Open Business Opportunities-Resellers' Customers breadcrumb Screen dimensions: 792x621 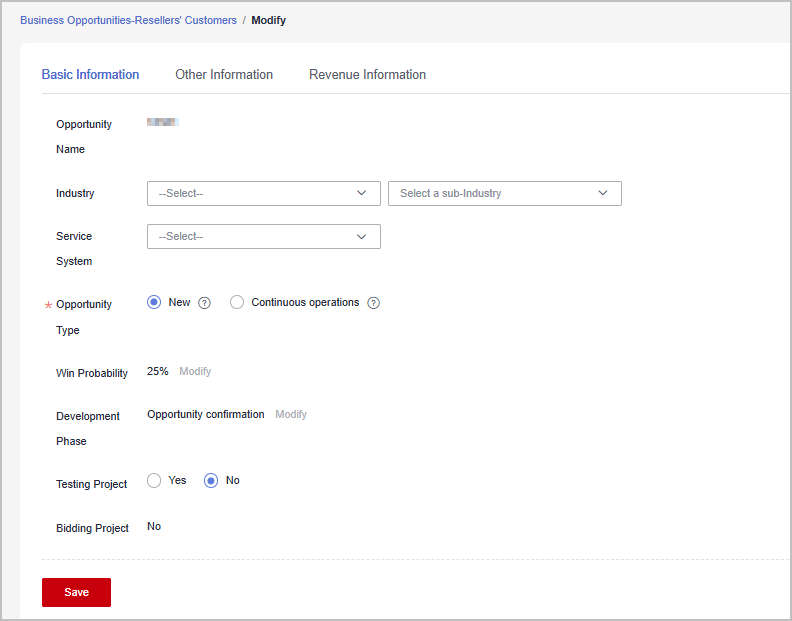pos(128,20)
